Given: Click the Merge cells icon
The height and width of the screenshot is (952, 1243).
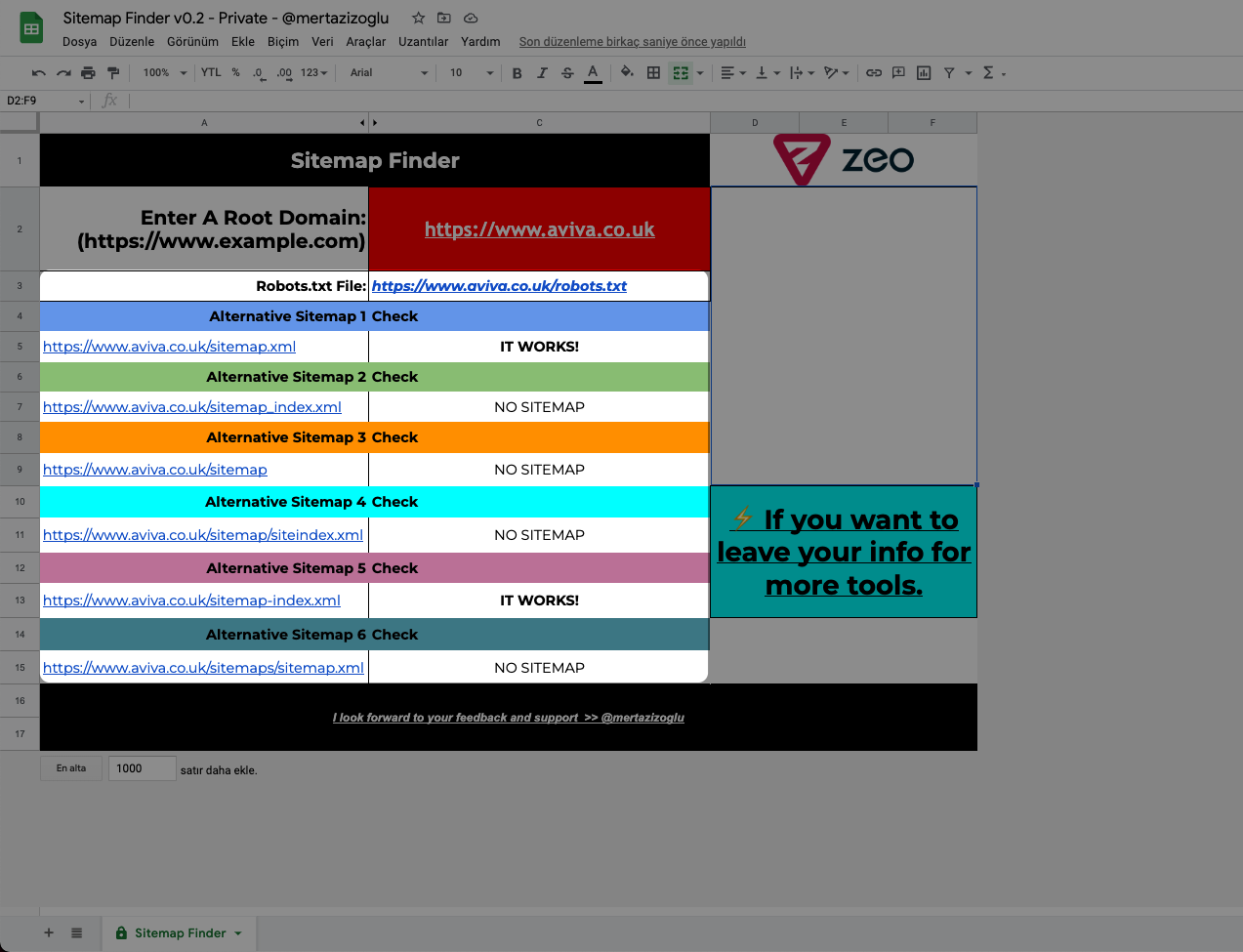Looking at the screenshot, I should coord(681,73).
